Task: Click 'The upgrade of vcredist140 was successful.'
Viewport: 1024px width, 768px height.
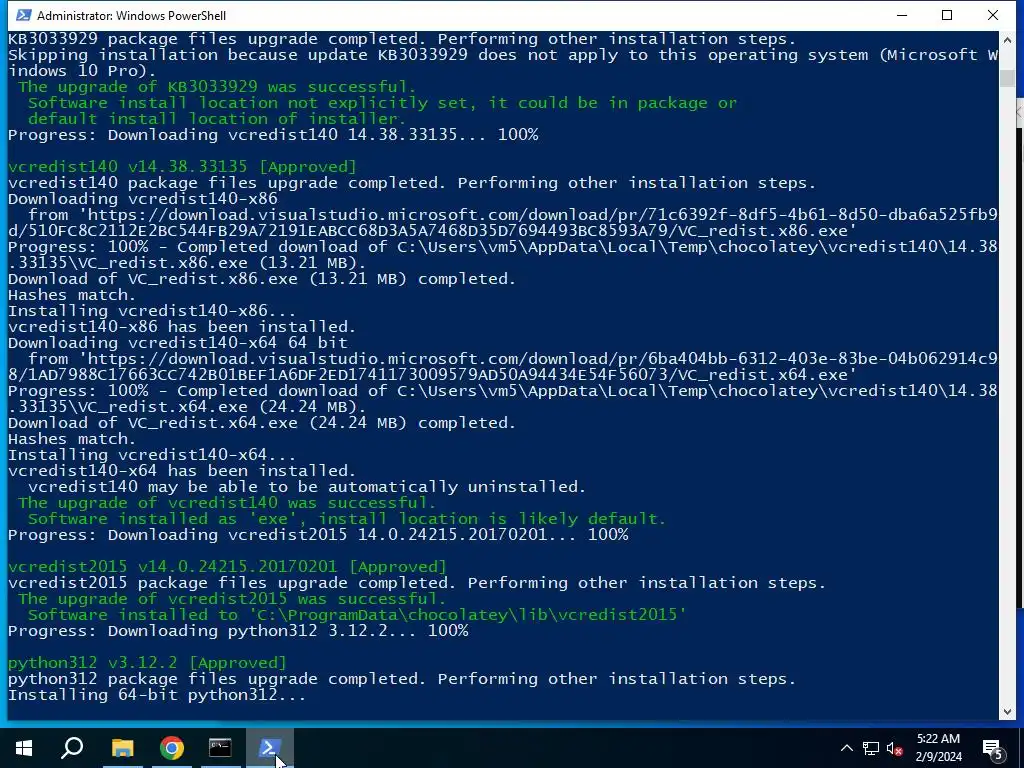Action: tap(227, 503)
